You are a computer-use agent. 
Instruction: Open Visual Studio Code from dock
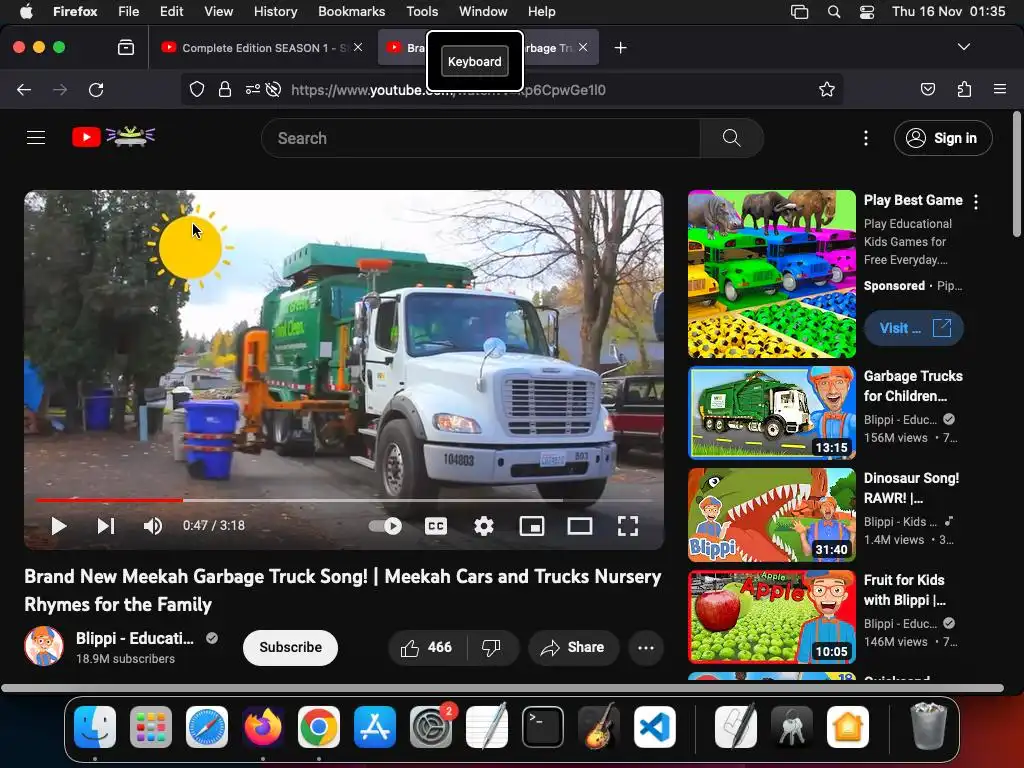click(654, 727)
